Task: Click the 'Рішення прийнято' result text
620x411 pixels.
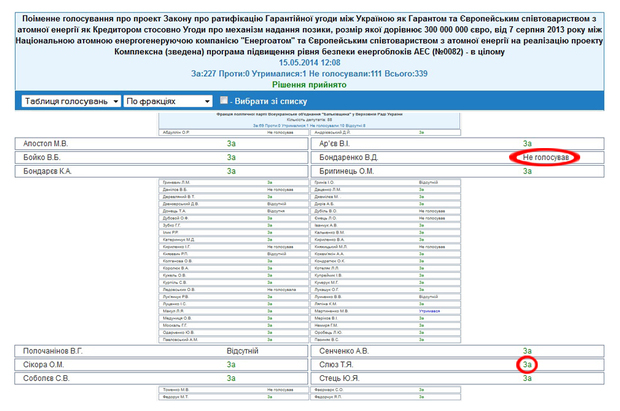Action: [309, 83]
